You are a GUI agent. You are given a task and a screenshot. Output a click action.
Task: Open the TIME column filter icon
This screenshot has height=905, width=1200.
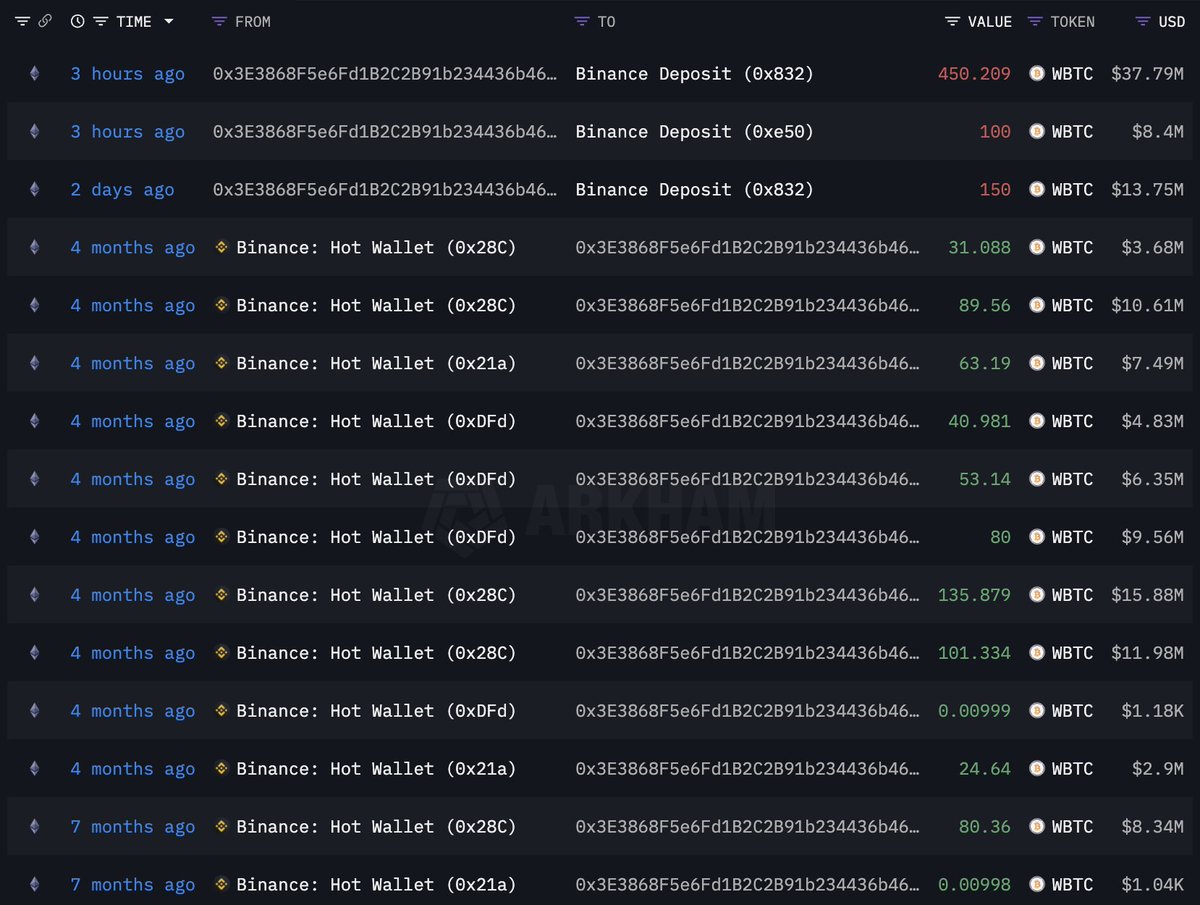100,22
